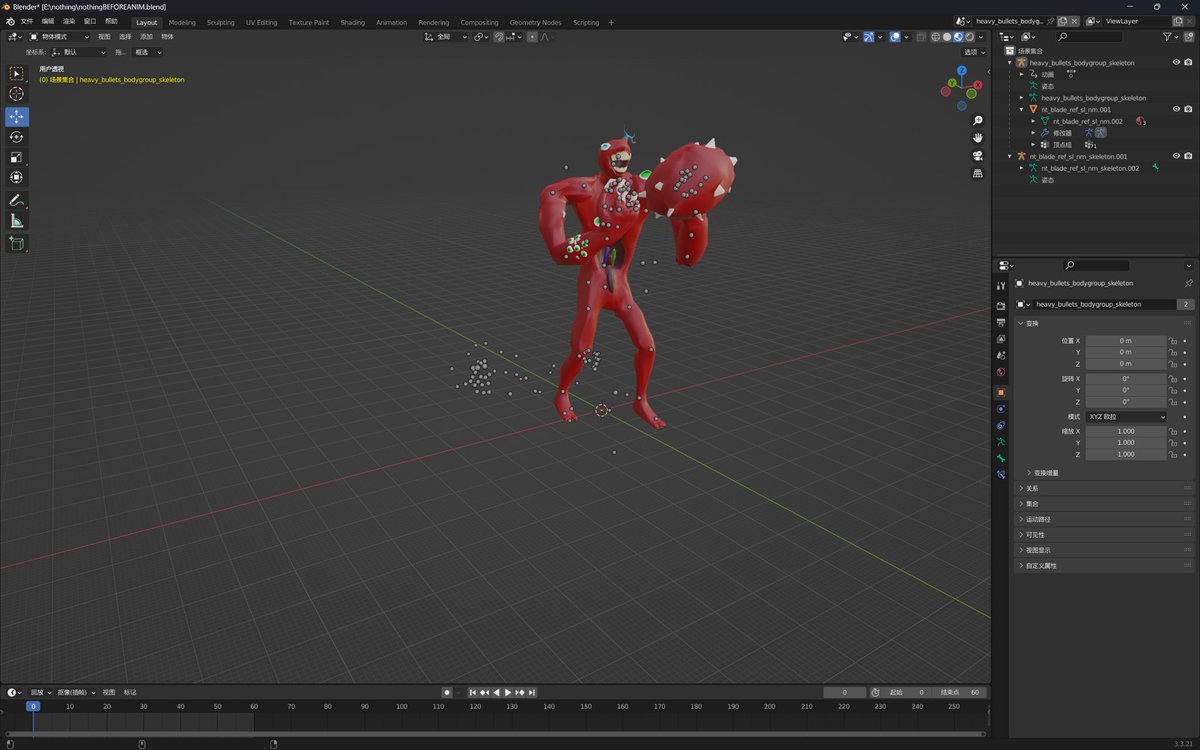The height and width of the screenshot is (750, 1200).
Task: Choose the Select Box tool
Action: tap(17, 73)
